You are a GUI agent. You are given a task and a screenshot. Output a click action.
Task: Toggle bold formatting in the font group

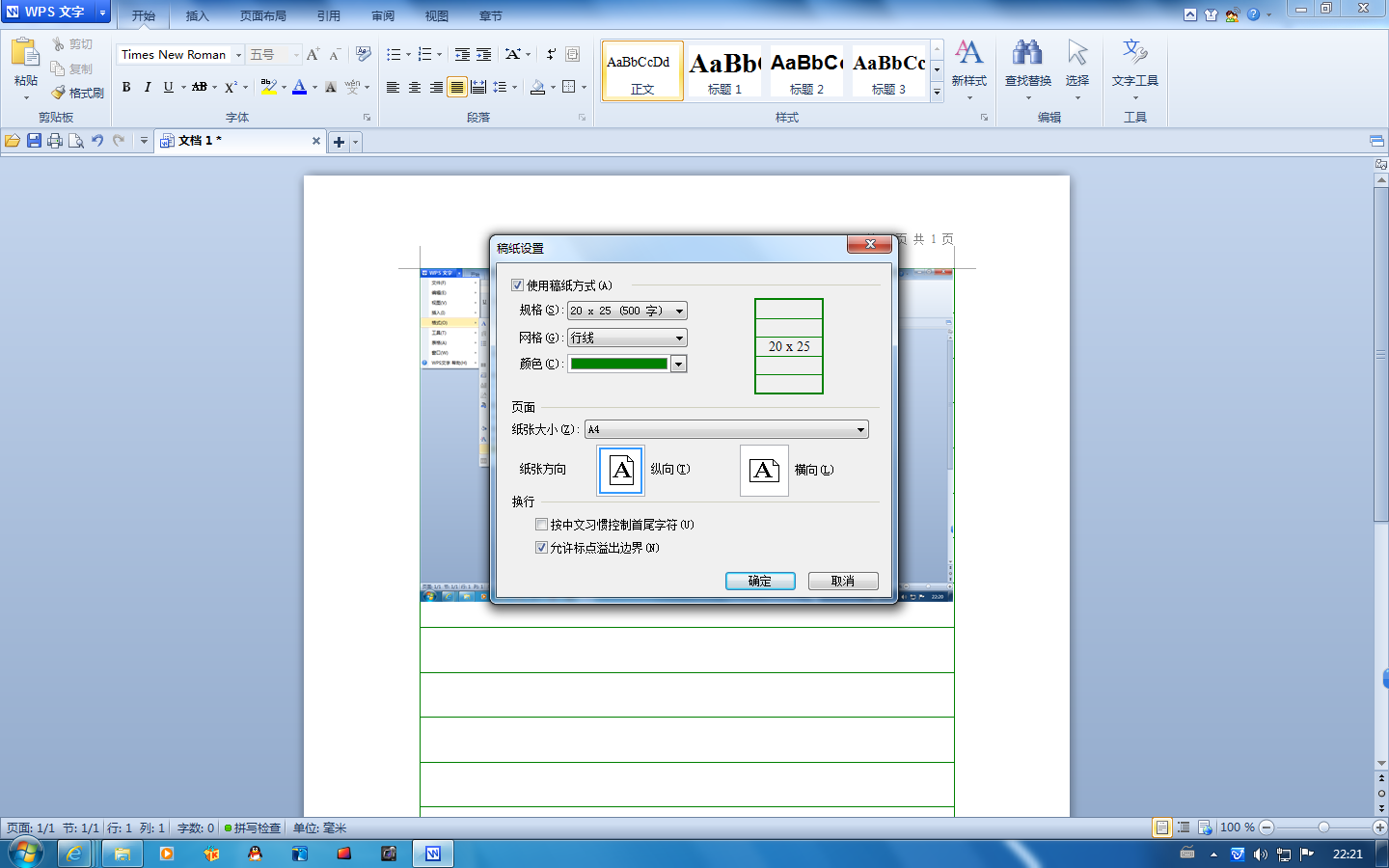(126, 87)
